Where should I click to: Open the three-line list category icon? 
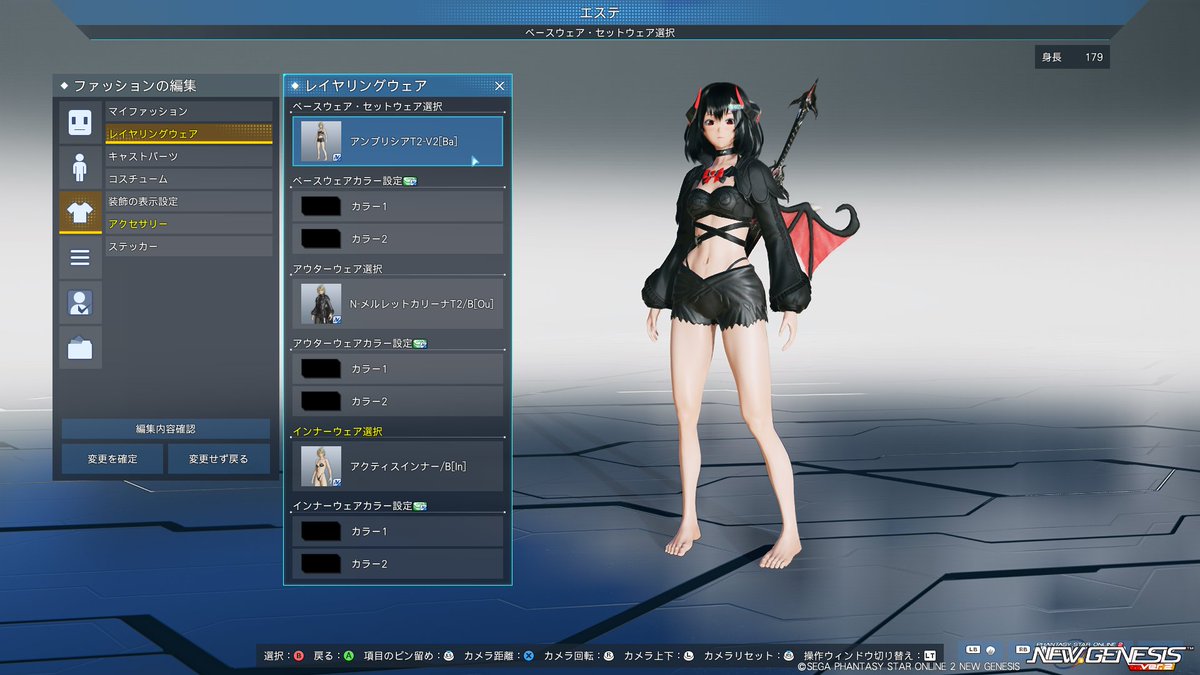click(80, 257)
